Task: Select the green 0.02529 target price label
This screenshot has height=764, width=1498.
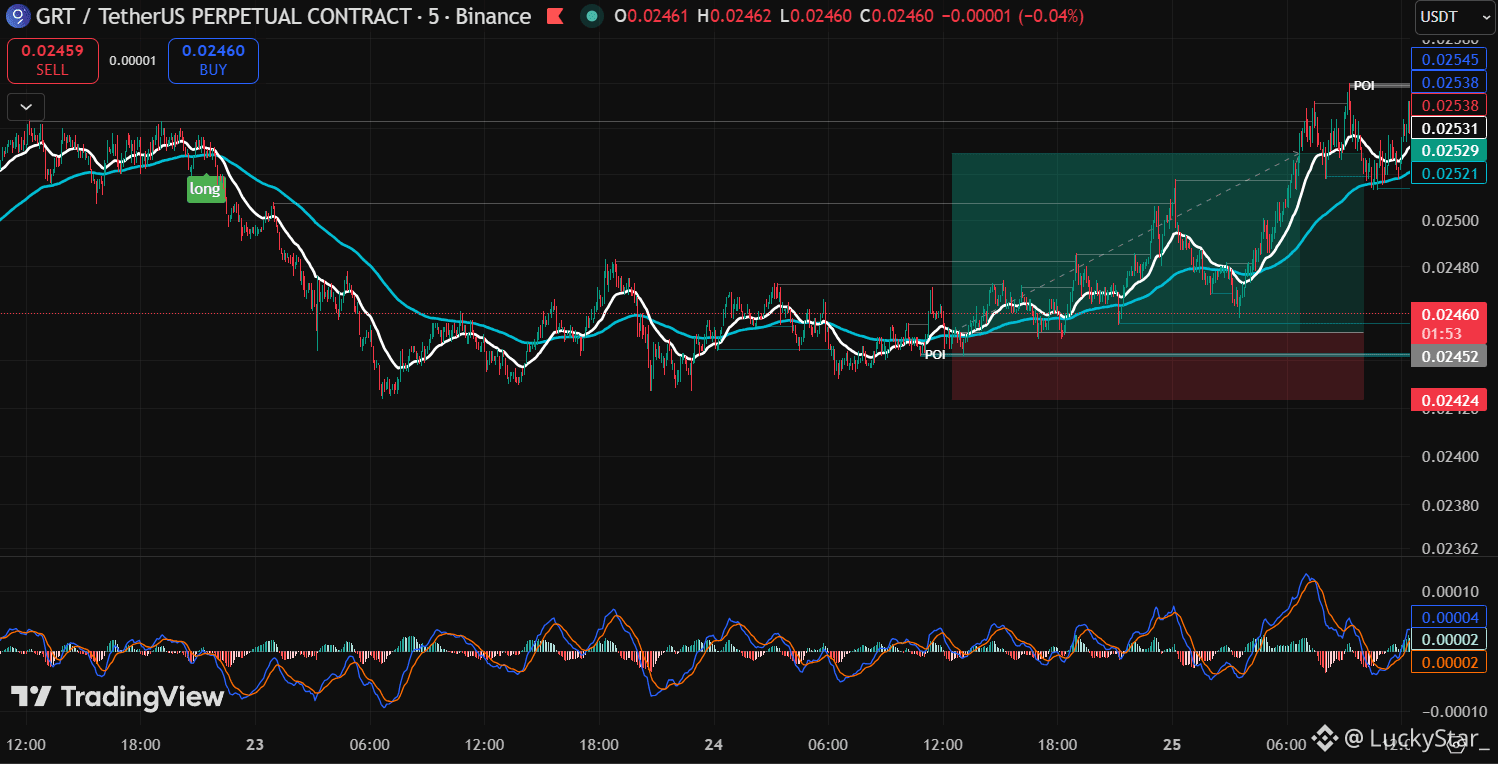Action: [1449, 150]
